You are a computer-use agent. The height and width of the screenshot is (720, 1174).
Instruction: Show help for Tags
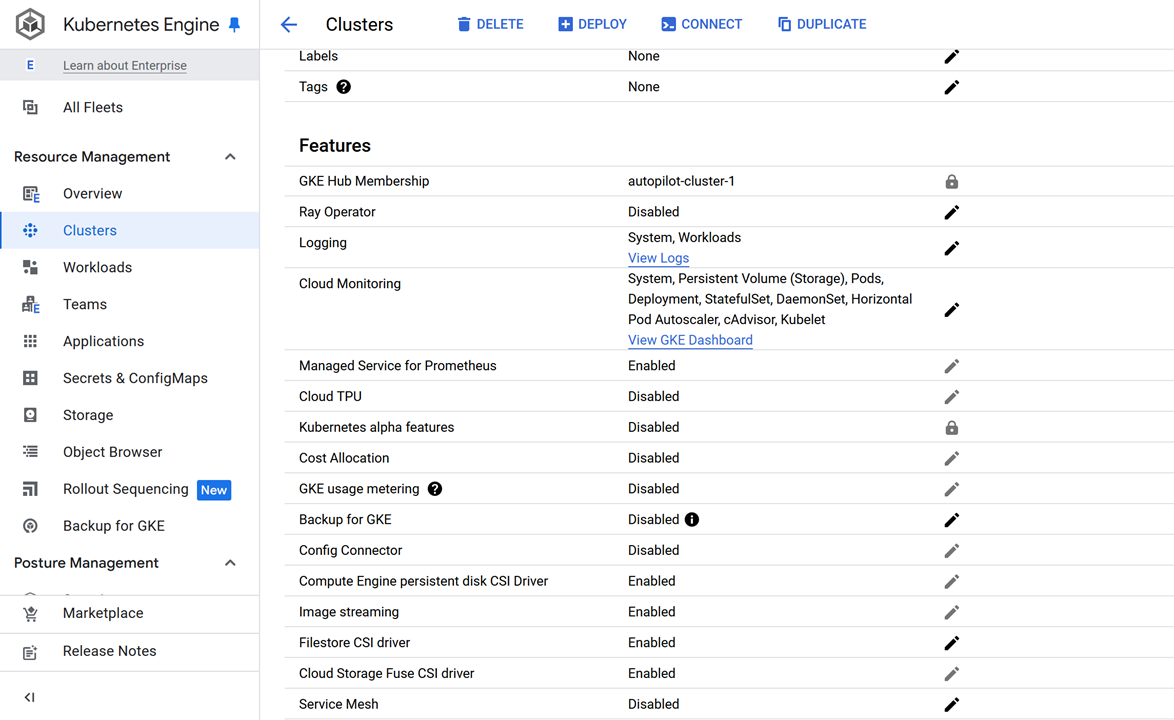344,87
